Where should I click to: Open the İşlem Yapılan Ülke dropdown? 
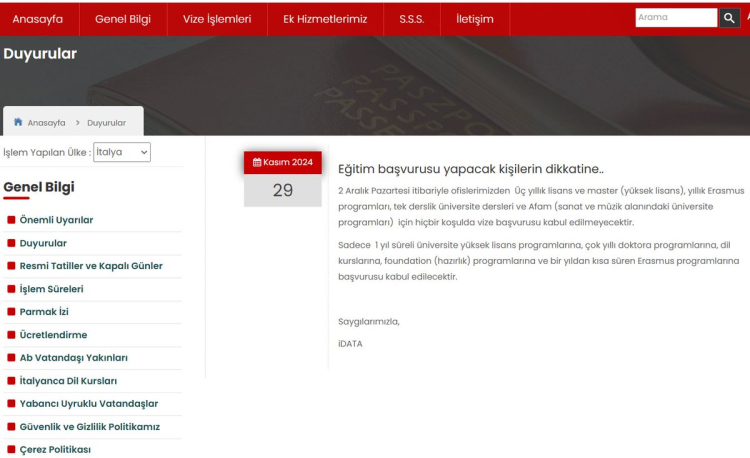pos(122,152)
